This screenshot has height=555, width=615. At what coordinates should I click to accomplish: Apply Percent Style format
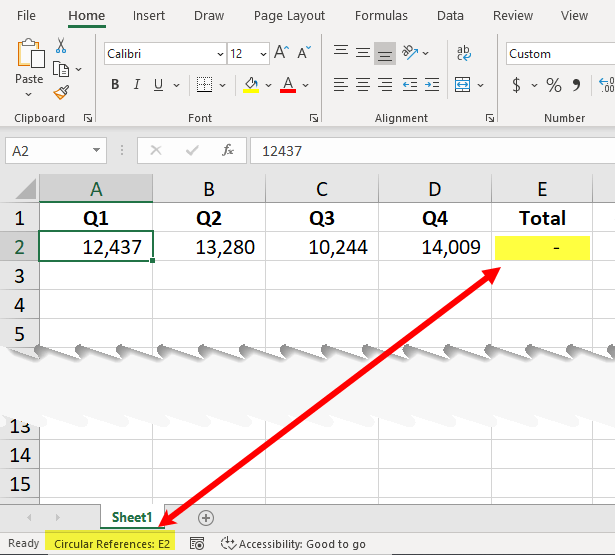pos(553,85)
